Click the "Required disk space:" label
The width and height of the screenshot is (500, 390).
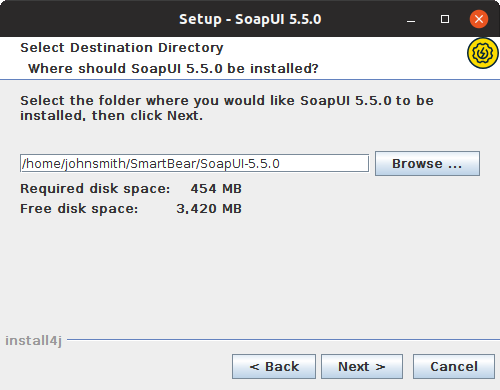point(95,189)
